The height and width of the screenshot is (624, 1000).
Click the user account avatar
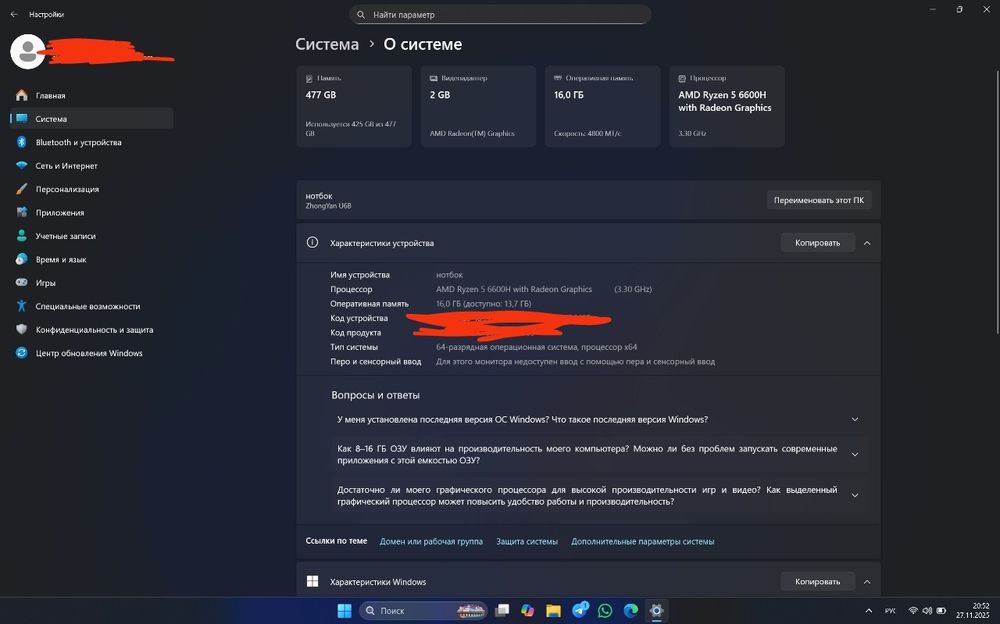[x=27, y=52]
